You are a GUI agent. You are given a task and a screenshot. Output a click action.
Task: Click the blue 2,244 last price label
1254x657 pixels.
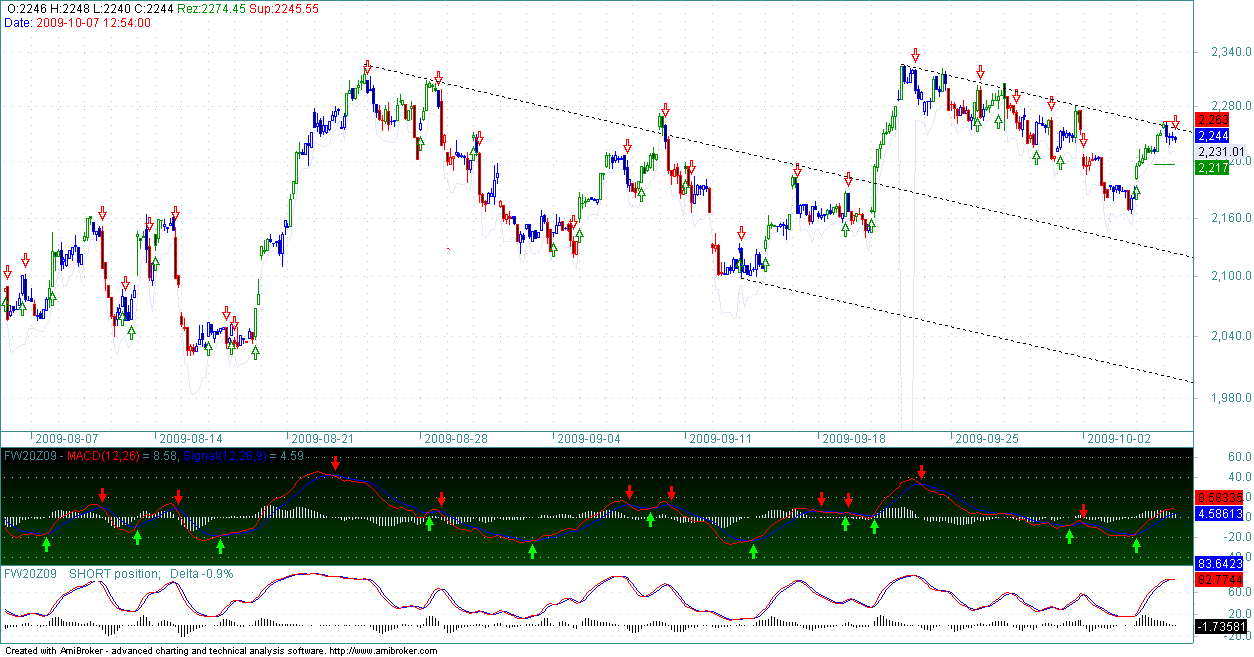pyautogui.click(x=1212, y=136)
